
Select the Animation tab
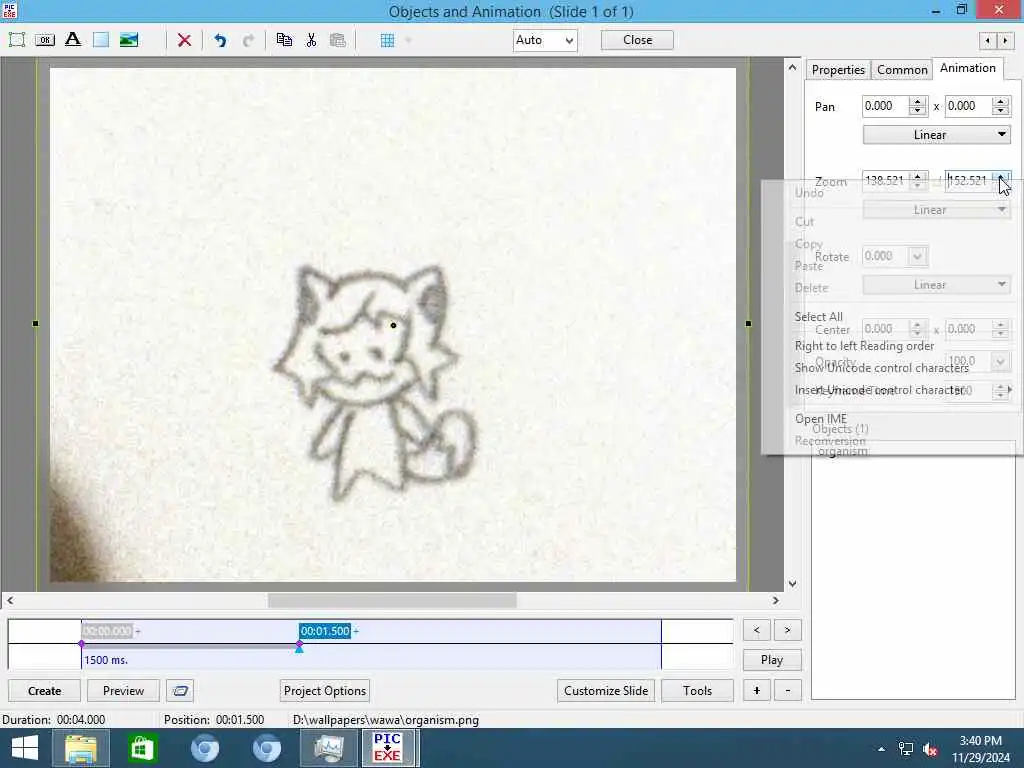(968, 68)
